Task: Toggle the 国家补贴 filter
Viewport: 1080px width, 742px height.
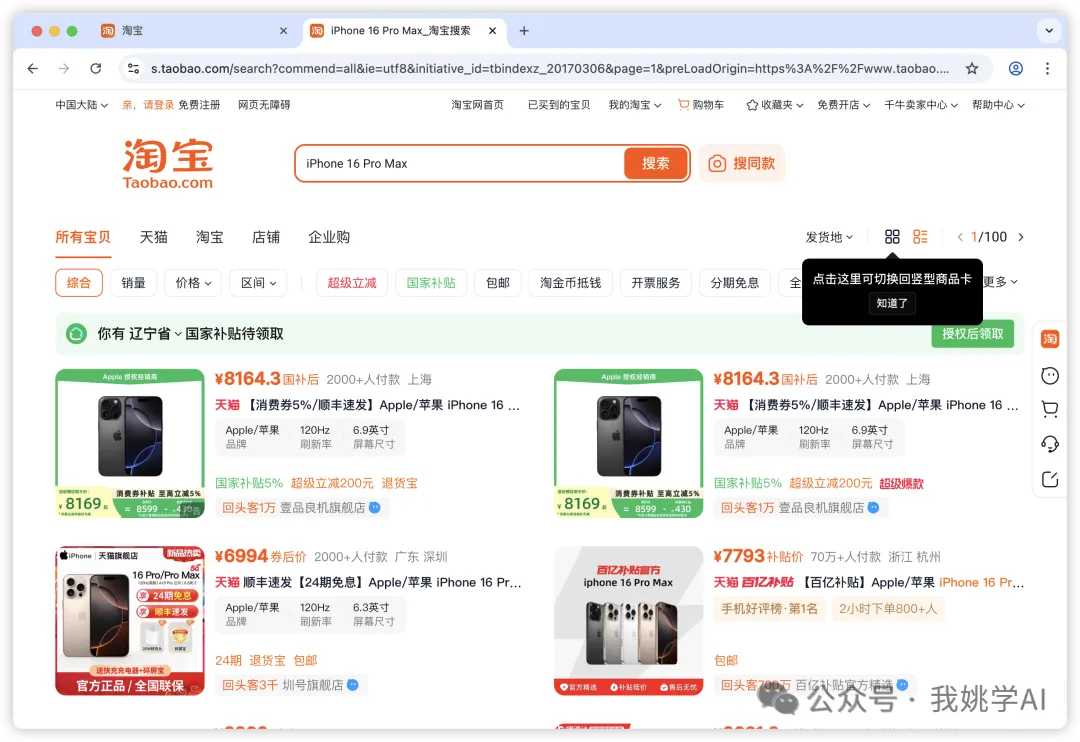Action: pyautogui.click(x=431, y=283)
